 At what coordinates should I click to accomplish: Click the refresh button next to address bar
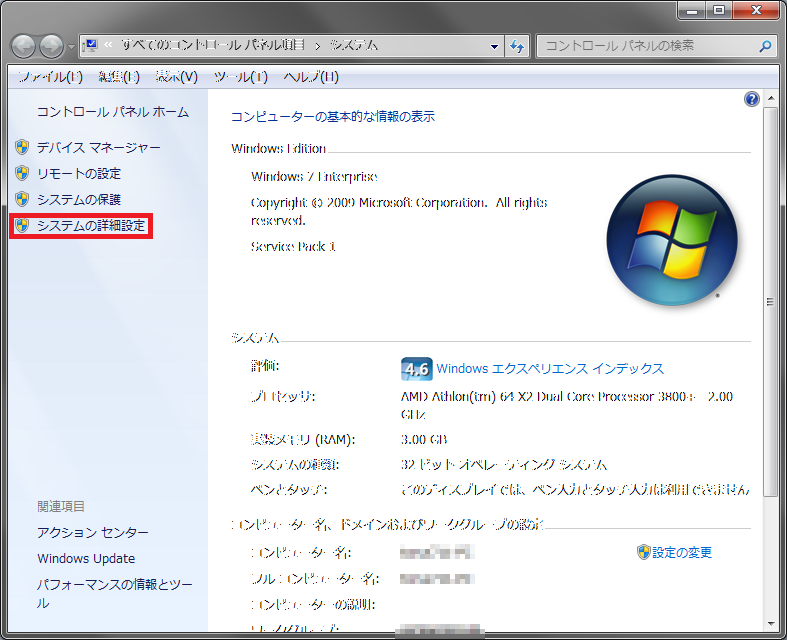coord(517,47)
